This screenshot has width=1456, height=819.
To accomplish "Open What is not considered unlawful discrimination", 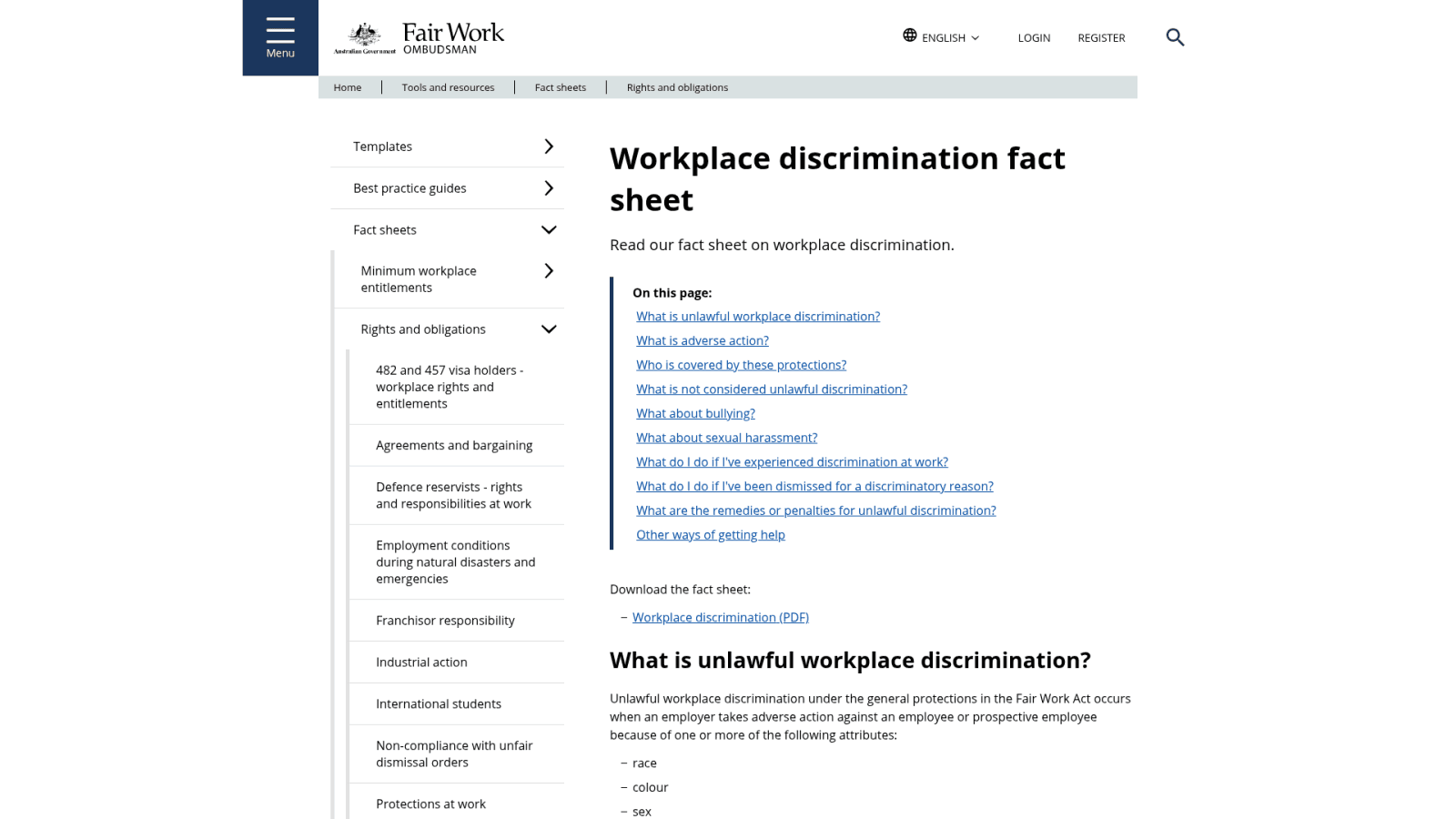I will point(772,389).
